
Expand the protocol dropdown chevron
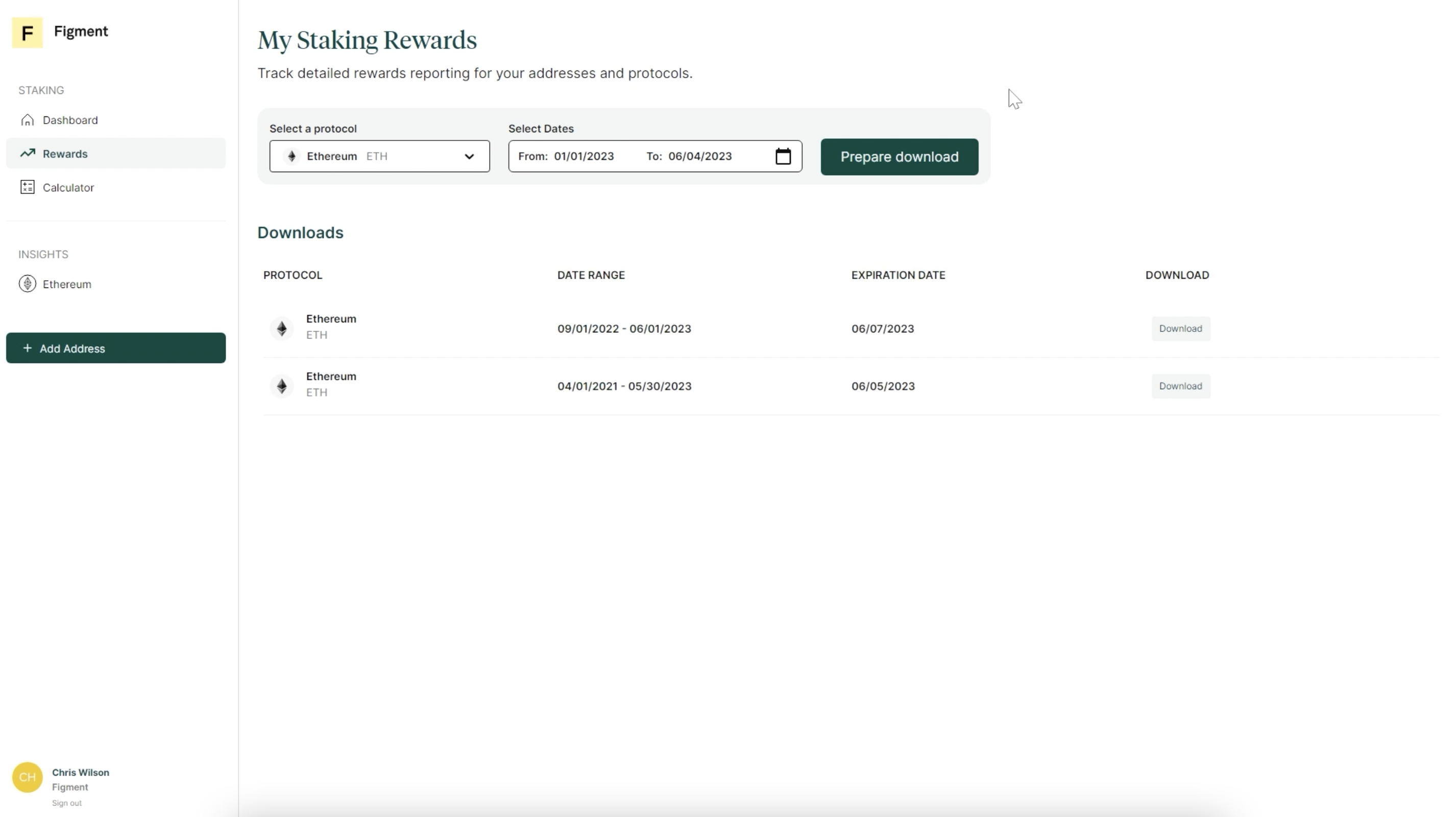pos(469,157)
